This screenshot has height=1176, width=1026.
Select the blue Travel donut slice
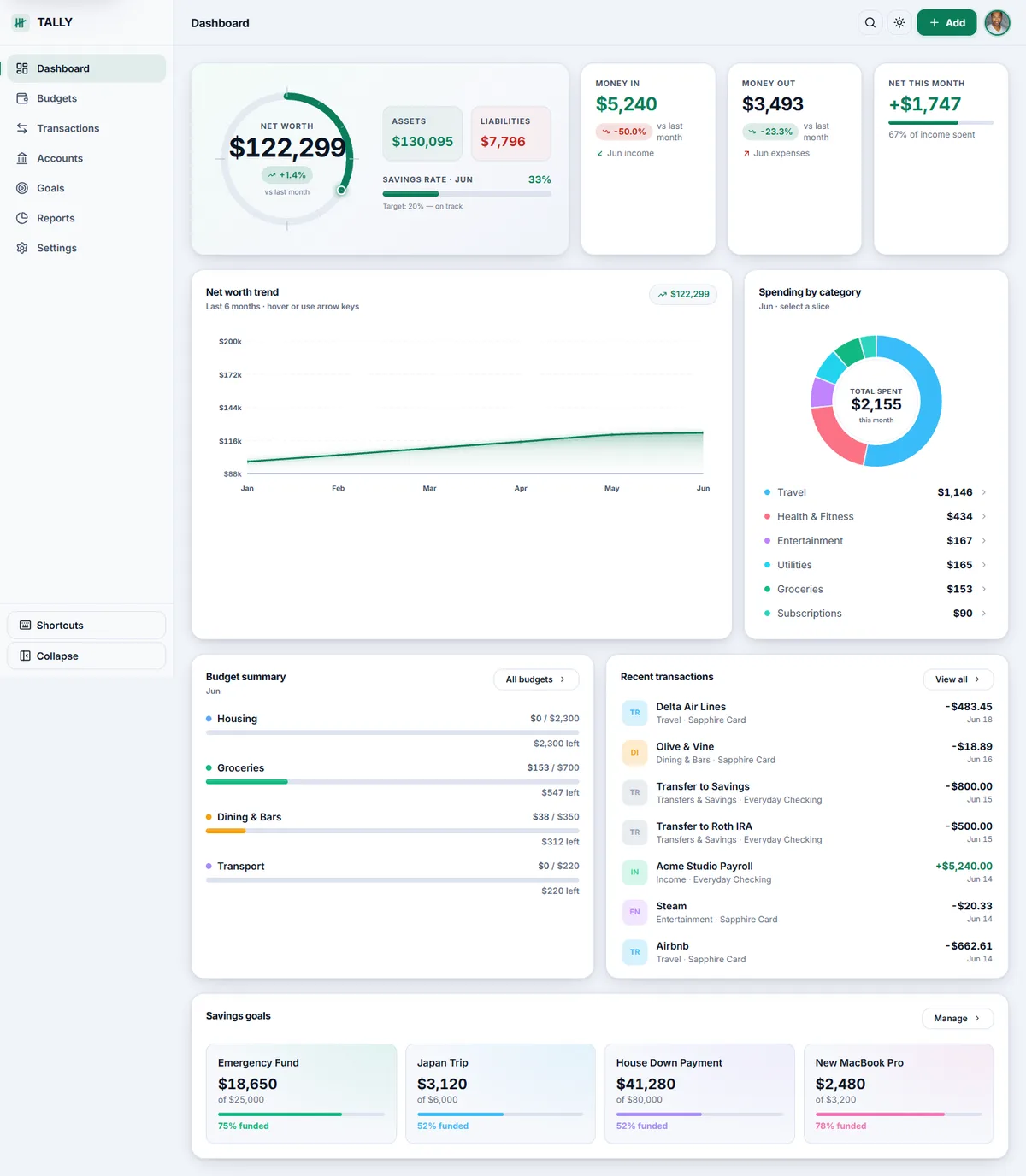tap(930, 402)
